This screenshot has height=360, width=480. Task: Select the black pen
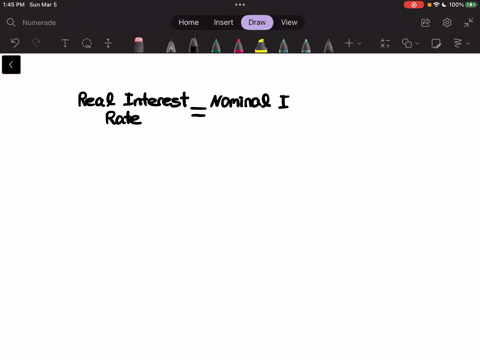click(x=193, y=45)
